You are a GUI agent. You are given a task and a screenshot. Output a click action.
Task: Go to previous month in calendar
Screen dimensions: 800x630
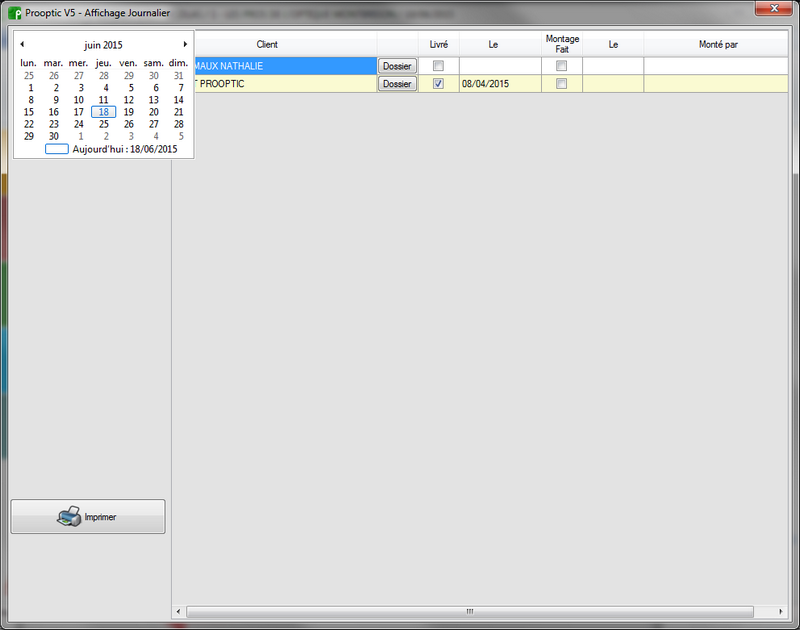pyautogui.click(x=22, y=44)
